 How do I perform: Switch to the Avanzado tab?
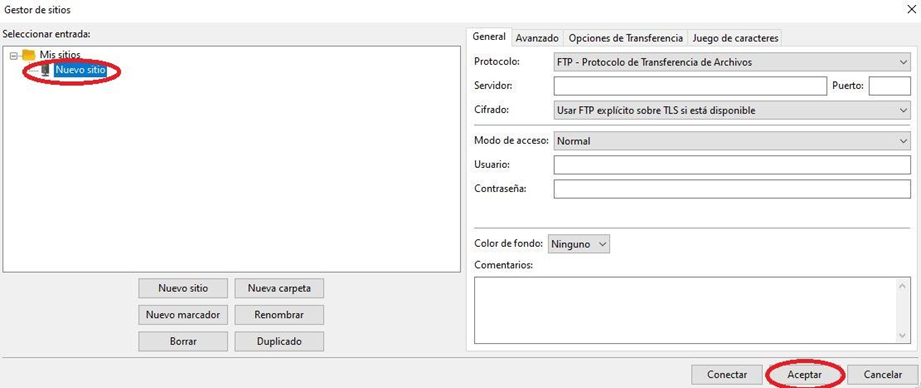click(537, 38)
